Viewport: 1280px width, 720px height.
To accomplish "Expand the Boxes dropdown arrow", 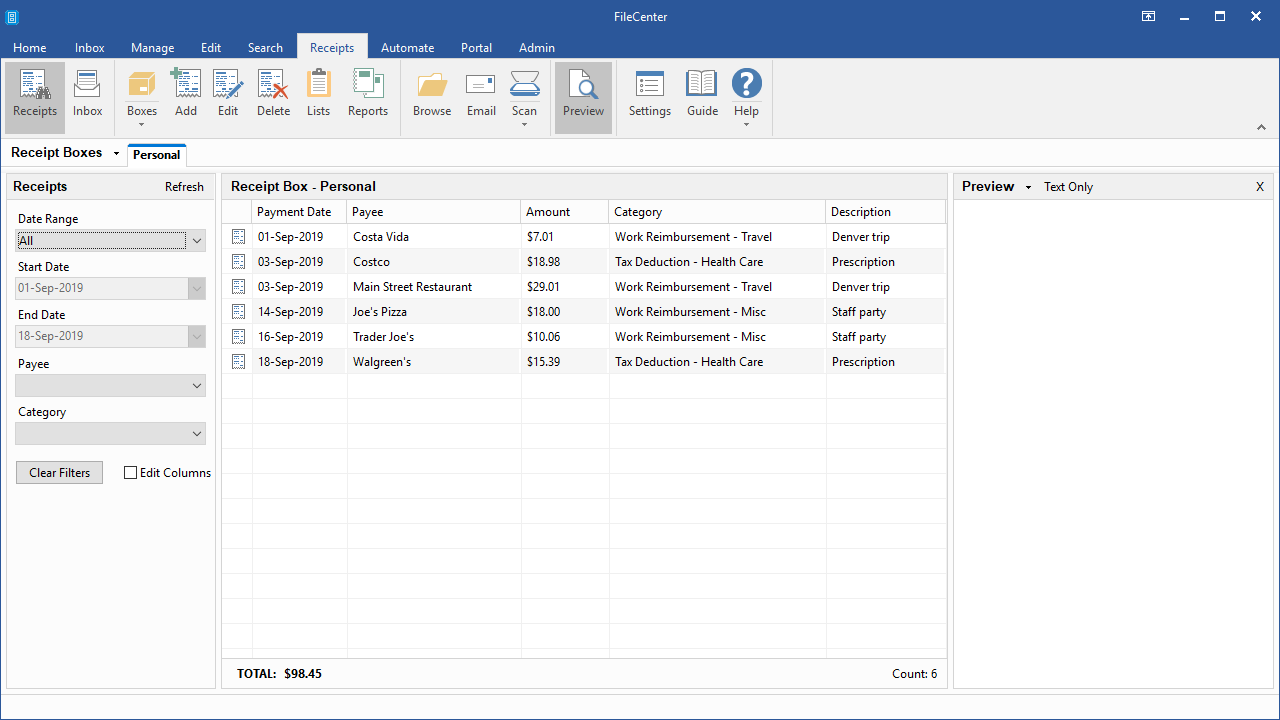I will tap(142, 124).
